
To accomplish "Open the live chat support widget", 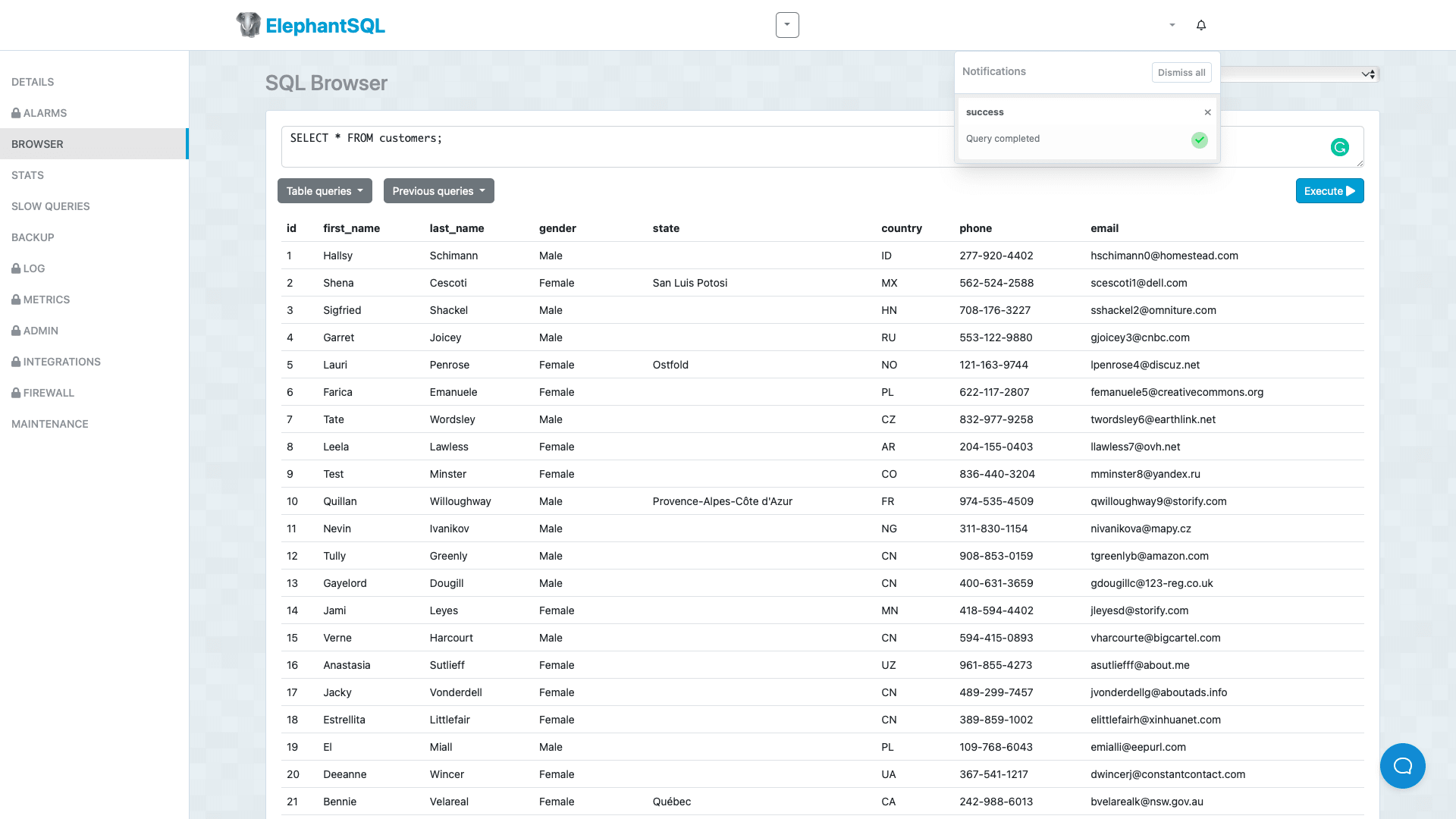I will tap(1402, 765).
